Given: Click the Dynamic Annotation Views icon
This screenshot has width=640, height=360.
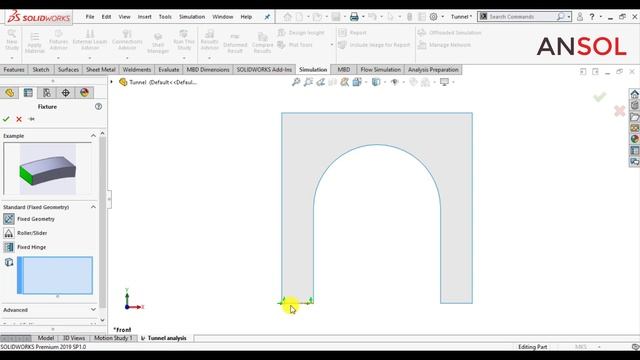Looking at the screenshot, I should 345,82.
